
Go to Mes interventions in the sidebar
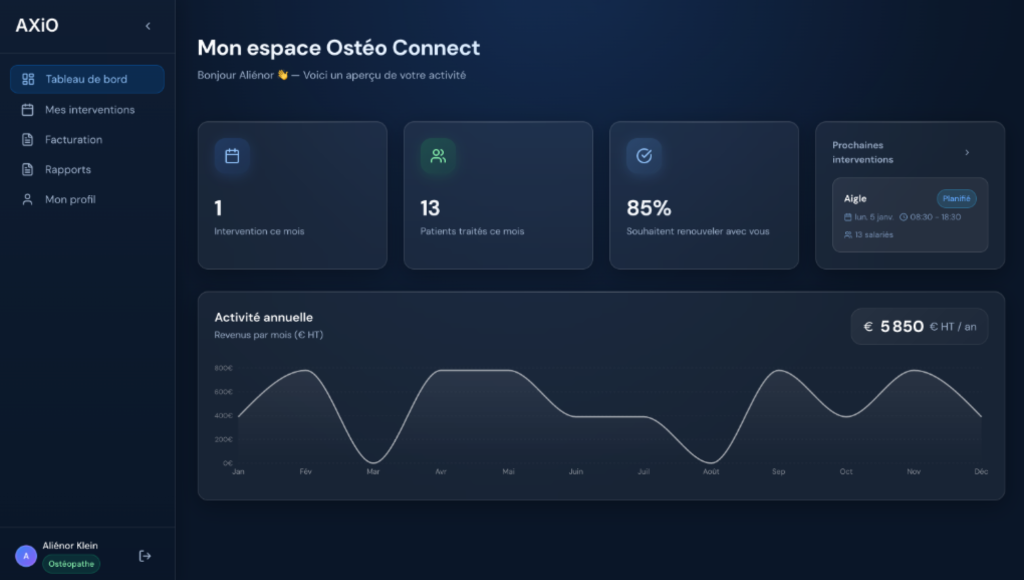[x=89, y=110]
